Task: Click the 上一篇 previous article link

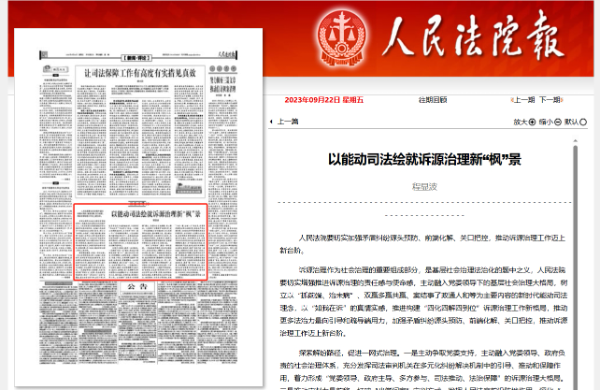Action: [x=287, y=122]
